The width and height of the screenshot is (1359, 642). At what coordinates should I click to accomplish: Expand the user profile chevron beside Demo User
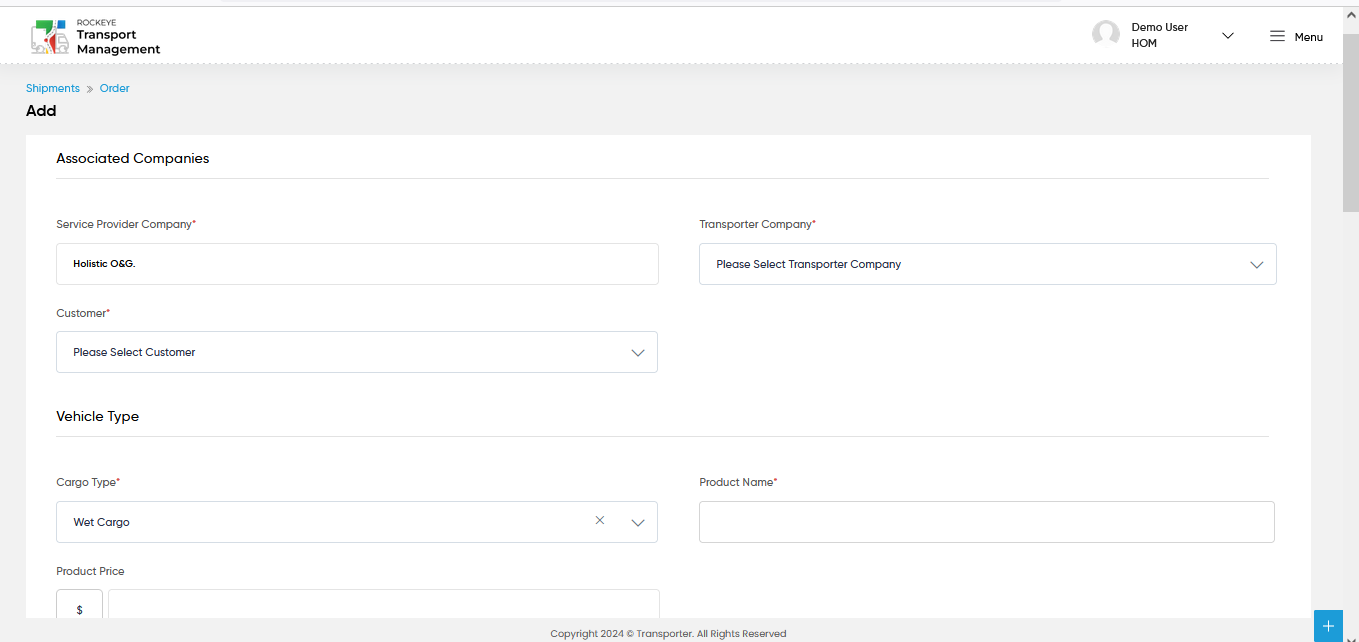(1228, 36)
